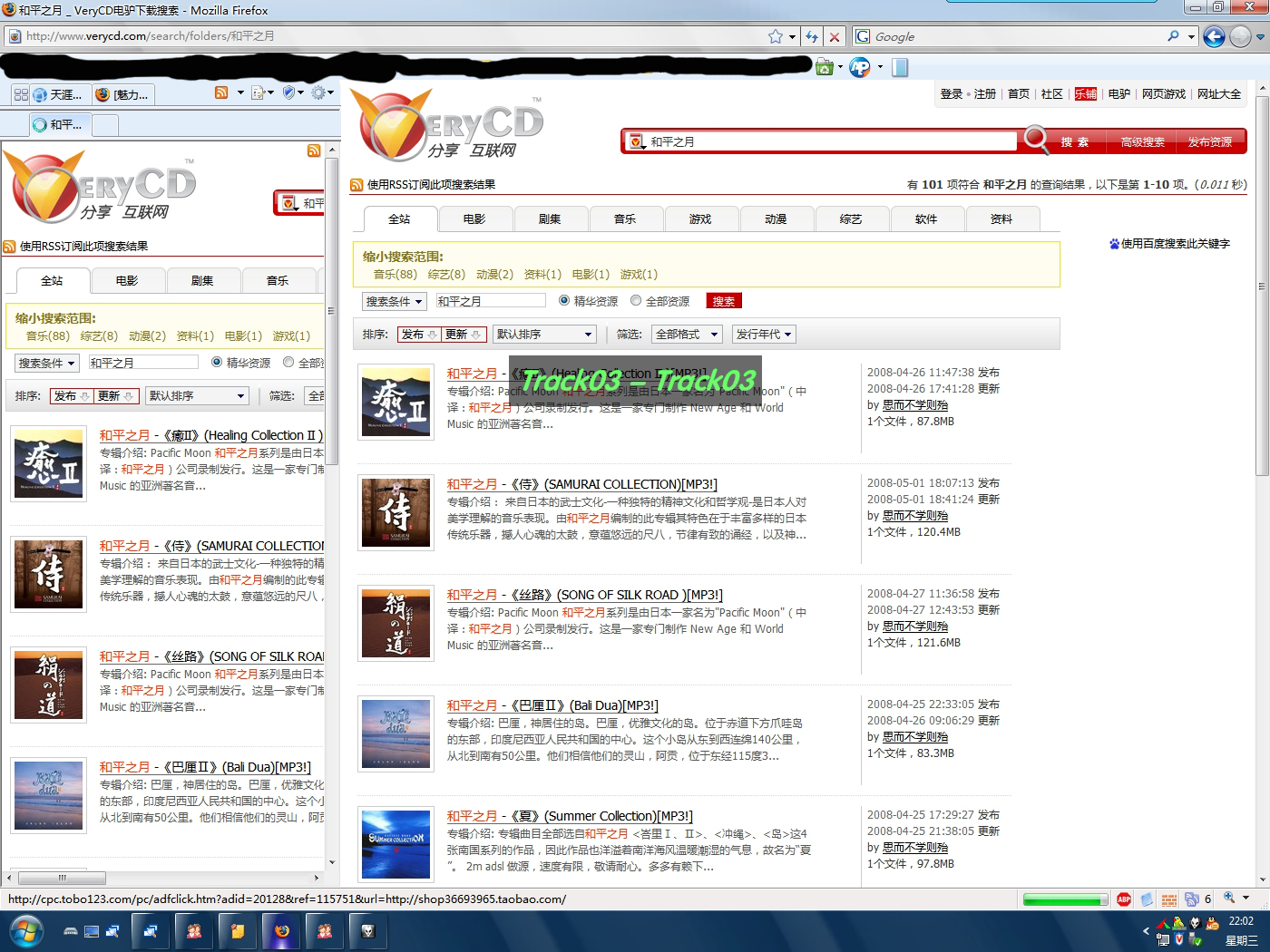Screen dimensions: 1270x952
Task: Open the 《丝路》 SONG OF SILK ROAD link
Action: point(584,595)
